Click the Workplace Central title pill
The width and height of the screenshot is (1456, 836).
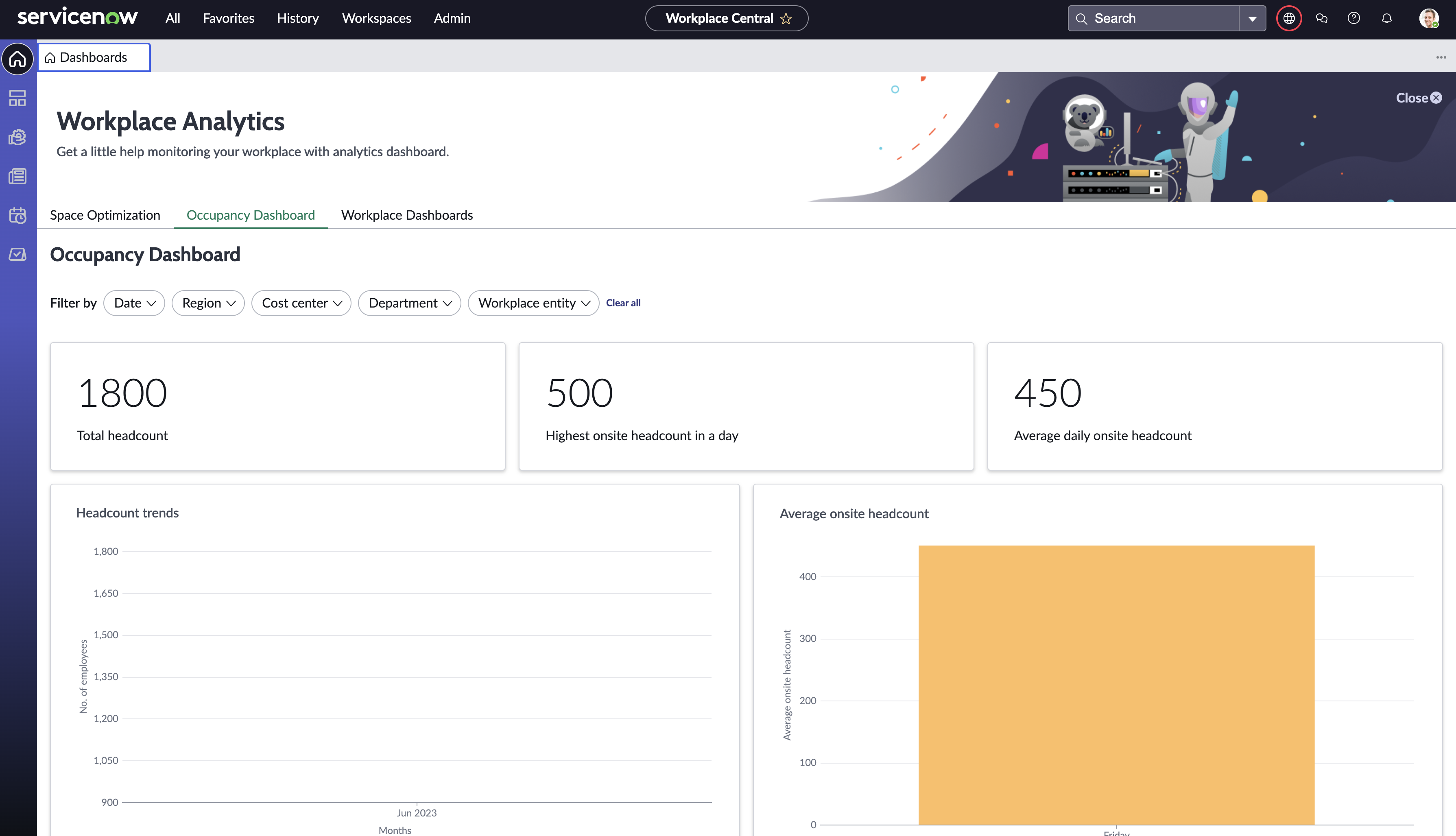[726, 18]
